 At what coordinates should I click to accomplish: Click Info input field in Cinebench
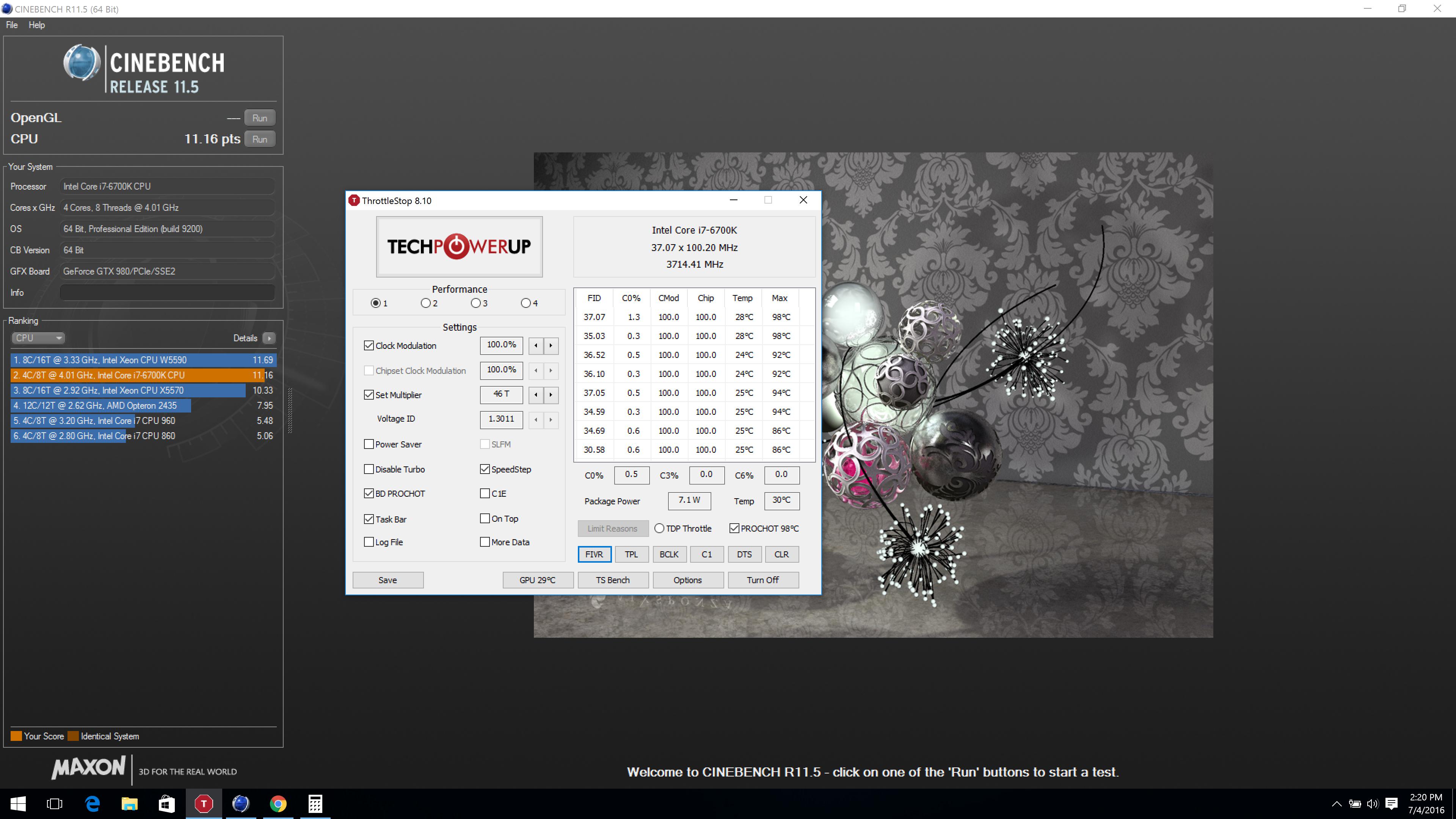click(x=167, y=292)
